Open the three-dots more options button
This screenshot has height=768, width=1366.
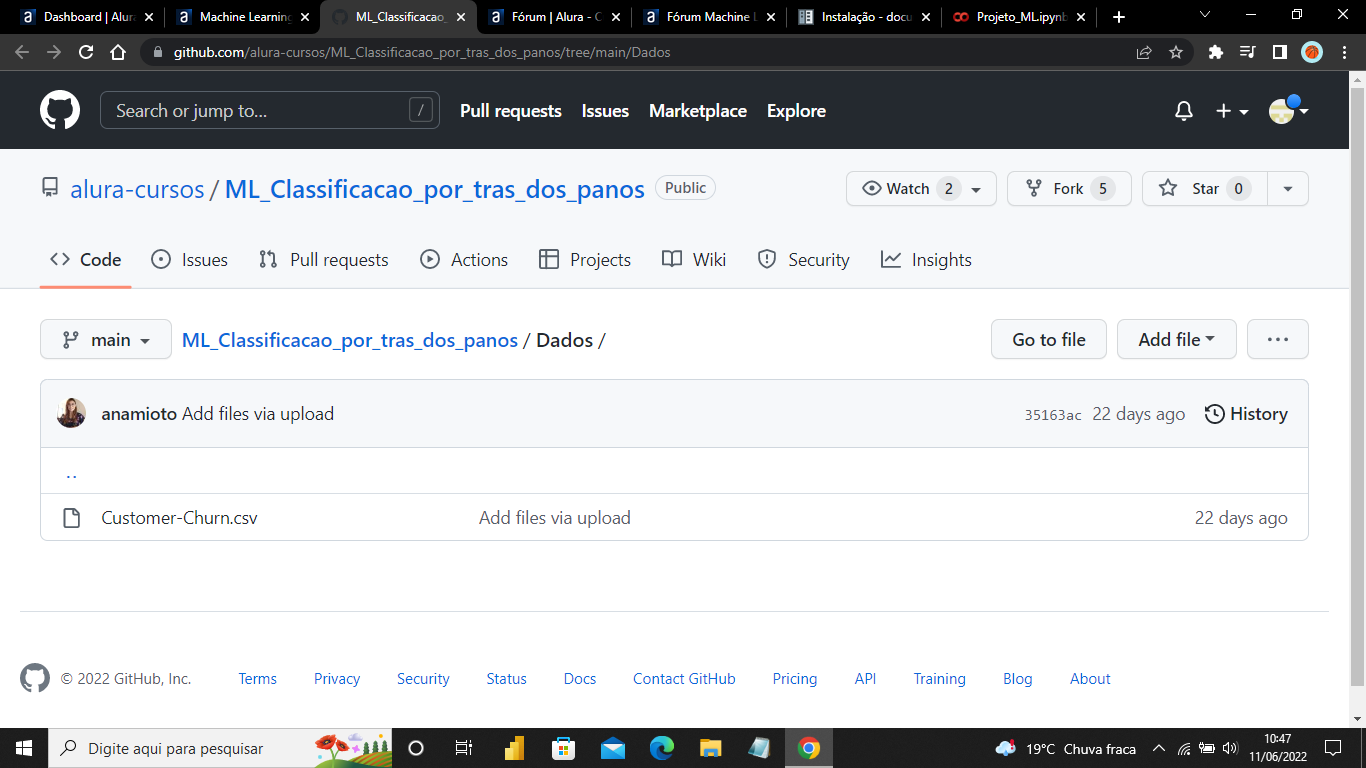[x=1278, y=339]
